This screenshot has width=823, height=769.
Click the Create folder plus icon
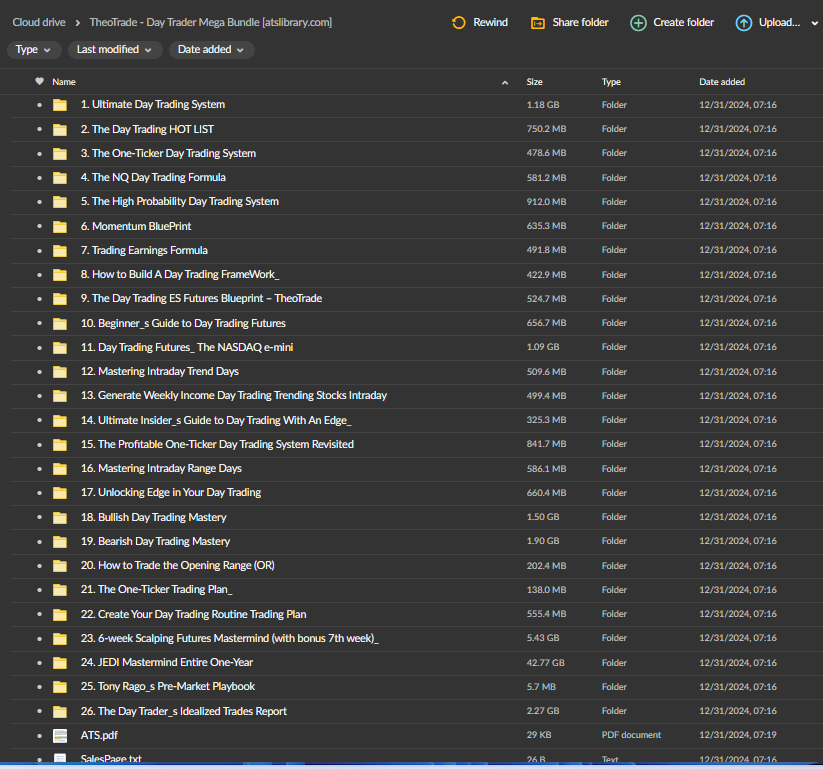click(637, 22)
